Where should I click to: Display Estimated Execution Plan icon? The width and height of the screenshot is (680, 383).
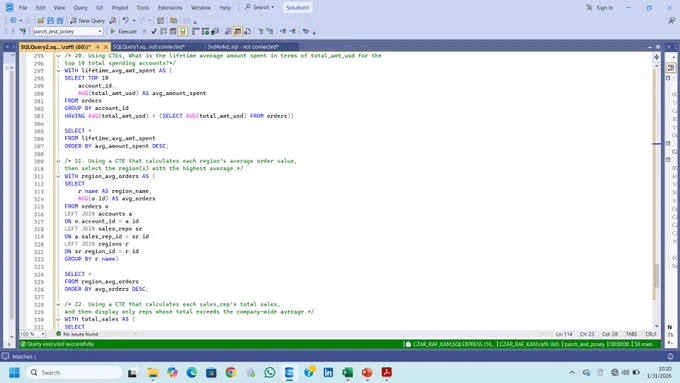point(163,31)
